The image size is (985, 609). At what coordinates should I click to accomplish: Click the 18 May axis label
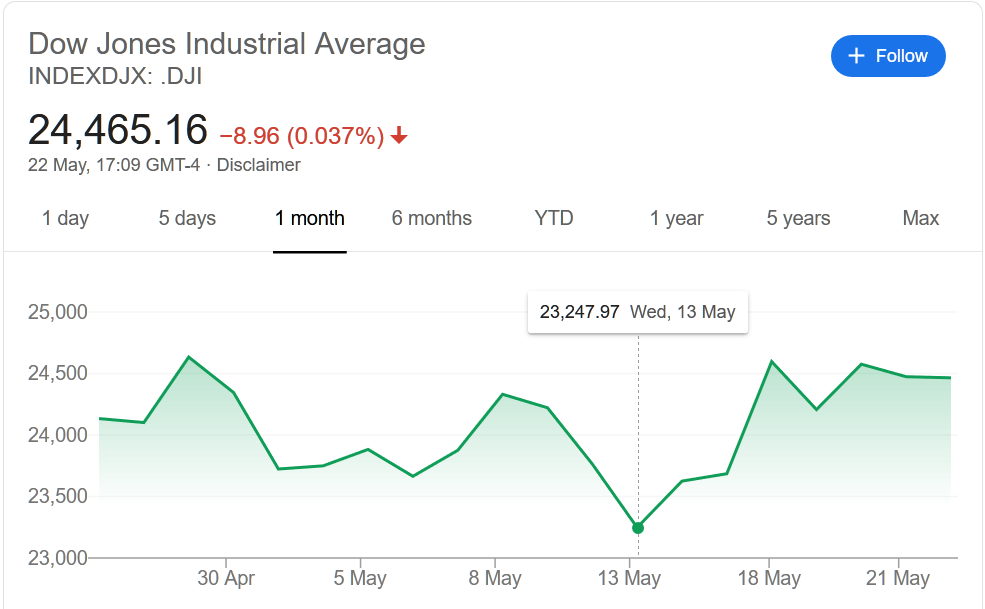coord(769,578)
